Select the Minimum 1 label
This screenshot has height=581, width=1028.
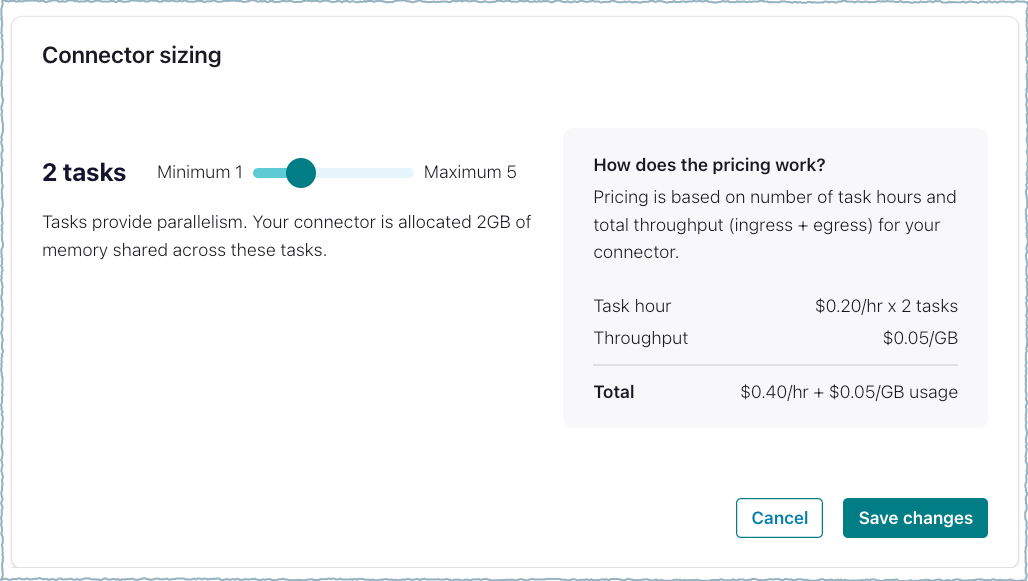click(x=199, y=172)
